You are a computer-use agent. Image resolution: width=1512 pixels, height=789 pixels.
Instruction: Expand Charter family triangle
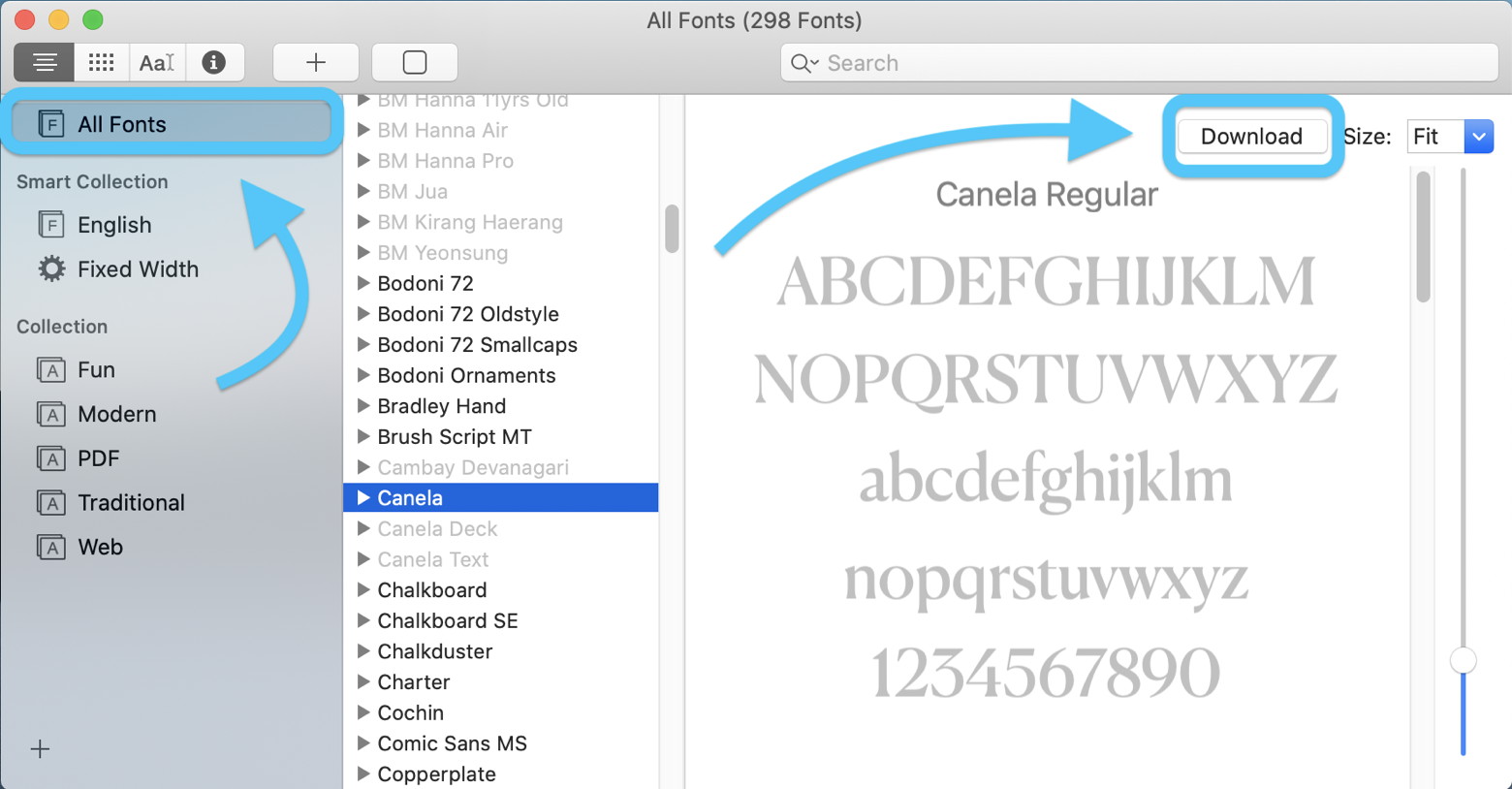coord(363,682)
